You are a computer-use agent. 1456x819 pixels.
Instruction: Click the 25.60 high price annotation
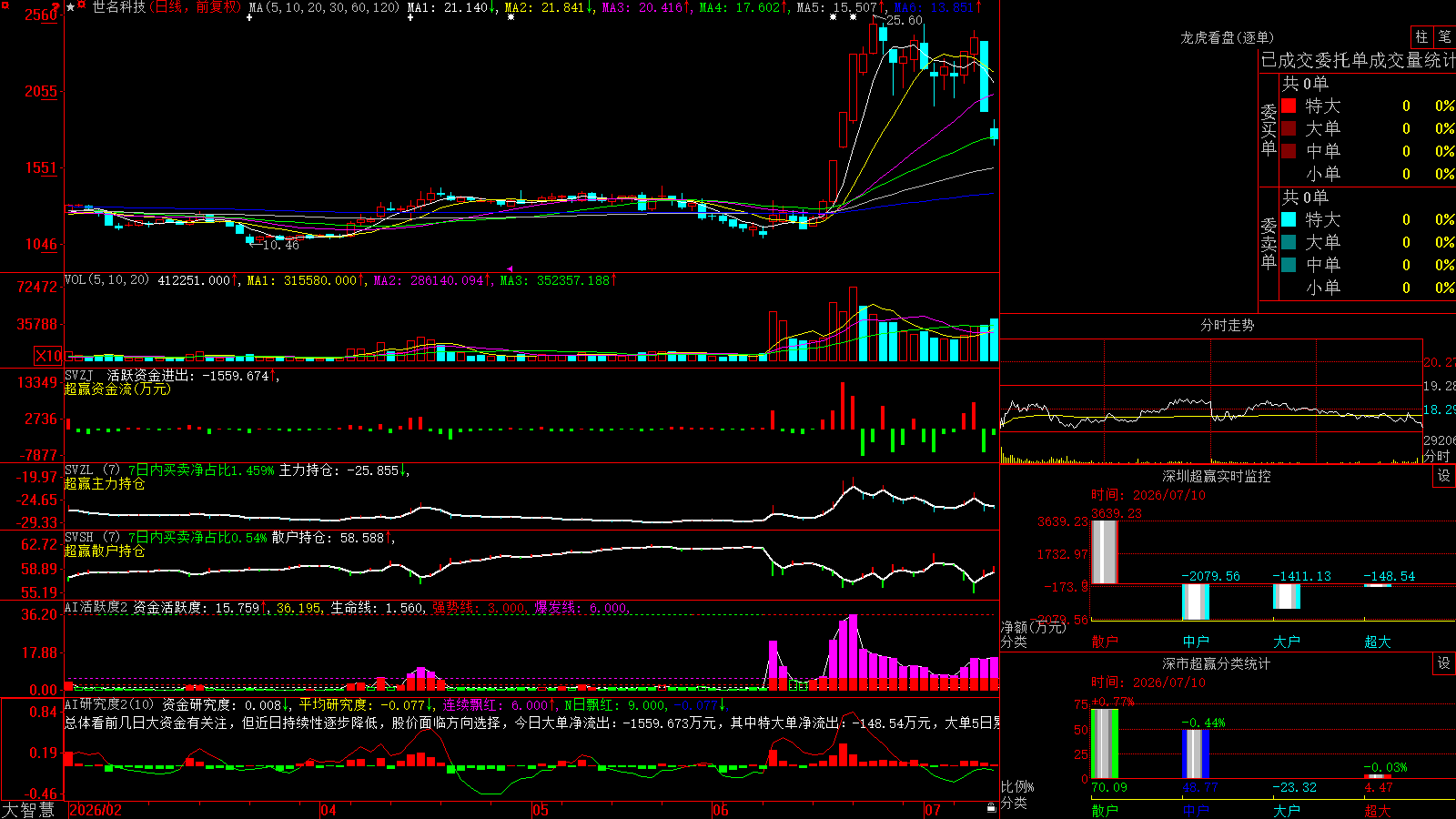(904, 20)
